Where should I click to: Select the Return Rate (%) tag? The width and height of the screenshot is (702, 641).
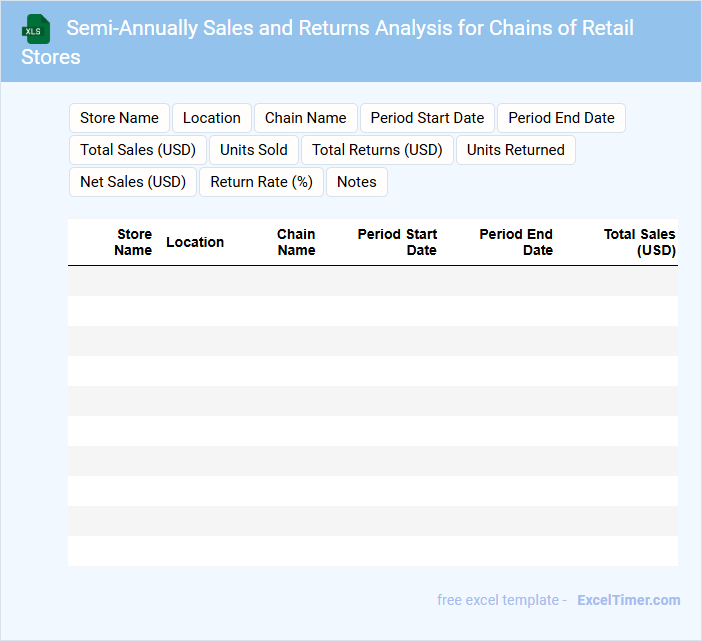coord(261,182)
